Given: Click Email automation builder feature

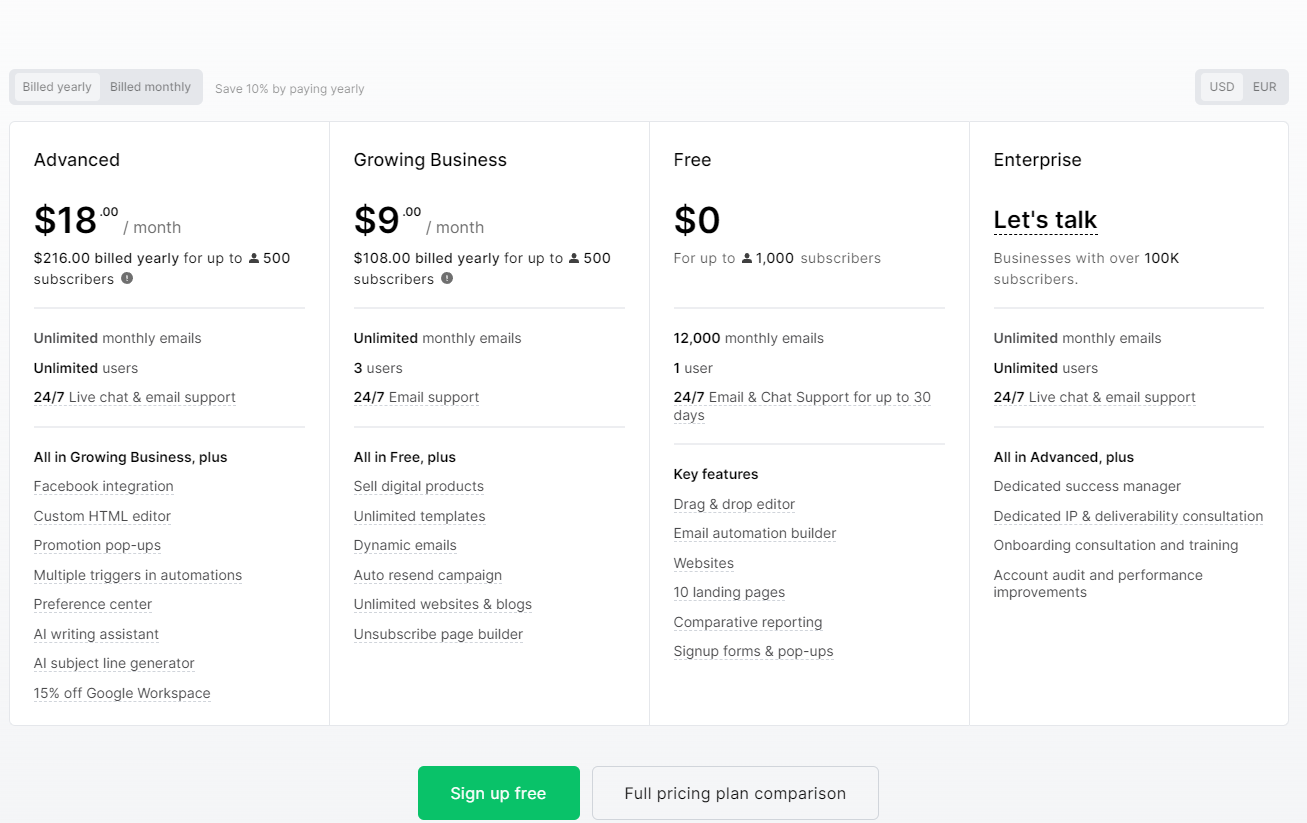Looking at the screenshot, I should [755, 534].
